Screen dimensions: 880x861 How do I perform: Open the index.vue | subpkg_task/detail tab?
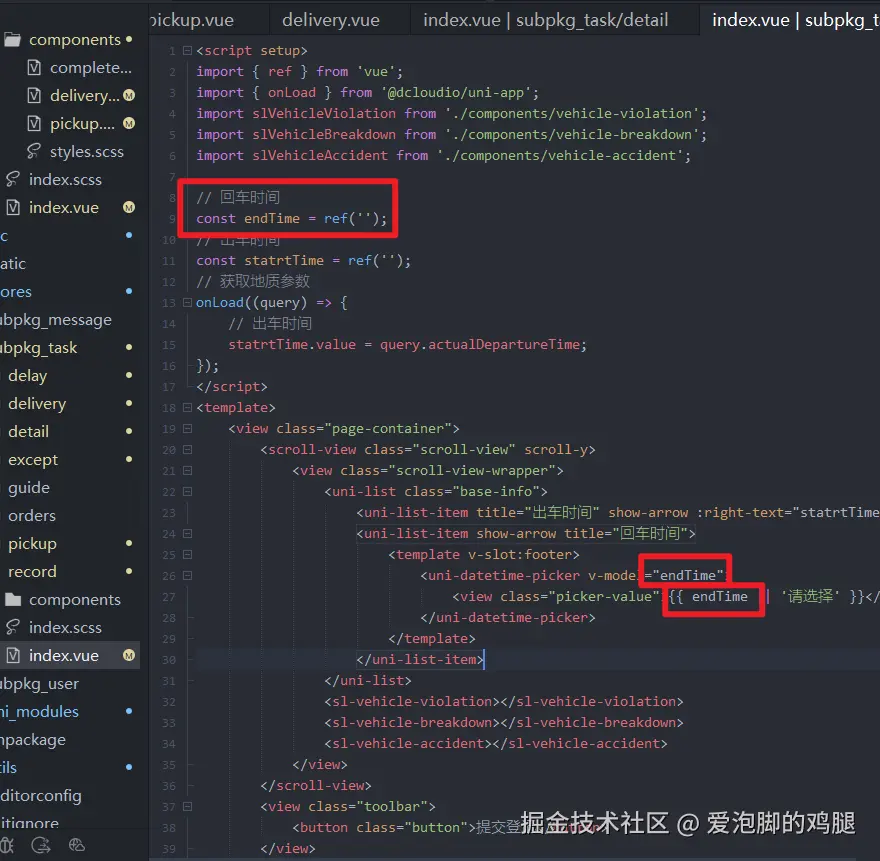click(546, 20)
